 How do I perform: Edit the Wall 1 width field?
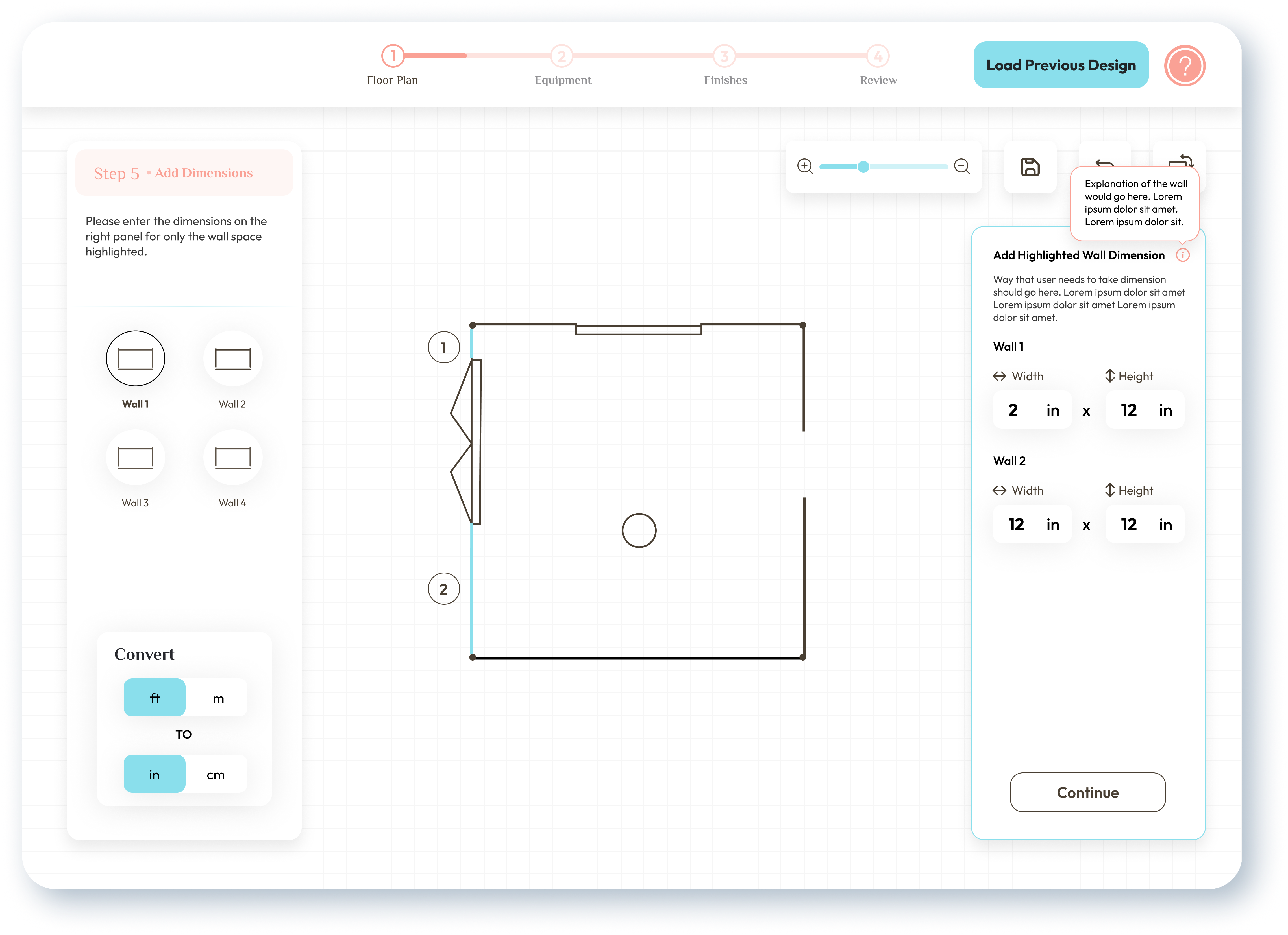1032,410
